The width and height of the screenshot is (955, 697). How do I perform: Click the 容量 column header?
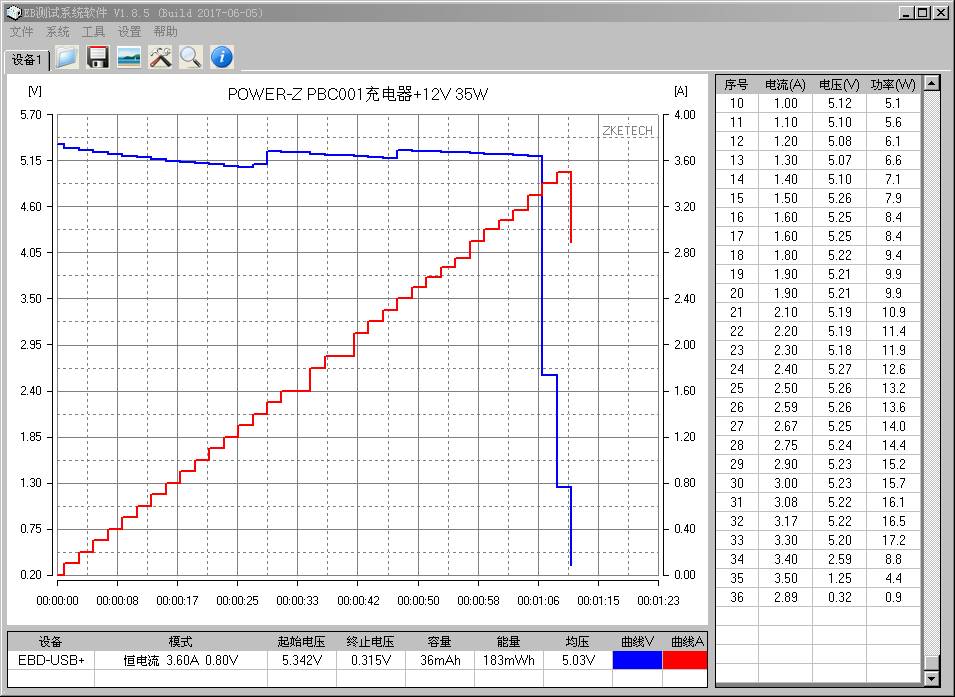(x=440, y=642)
